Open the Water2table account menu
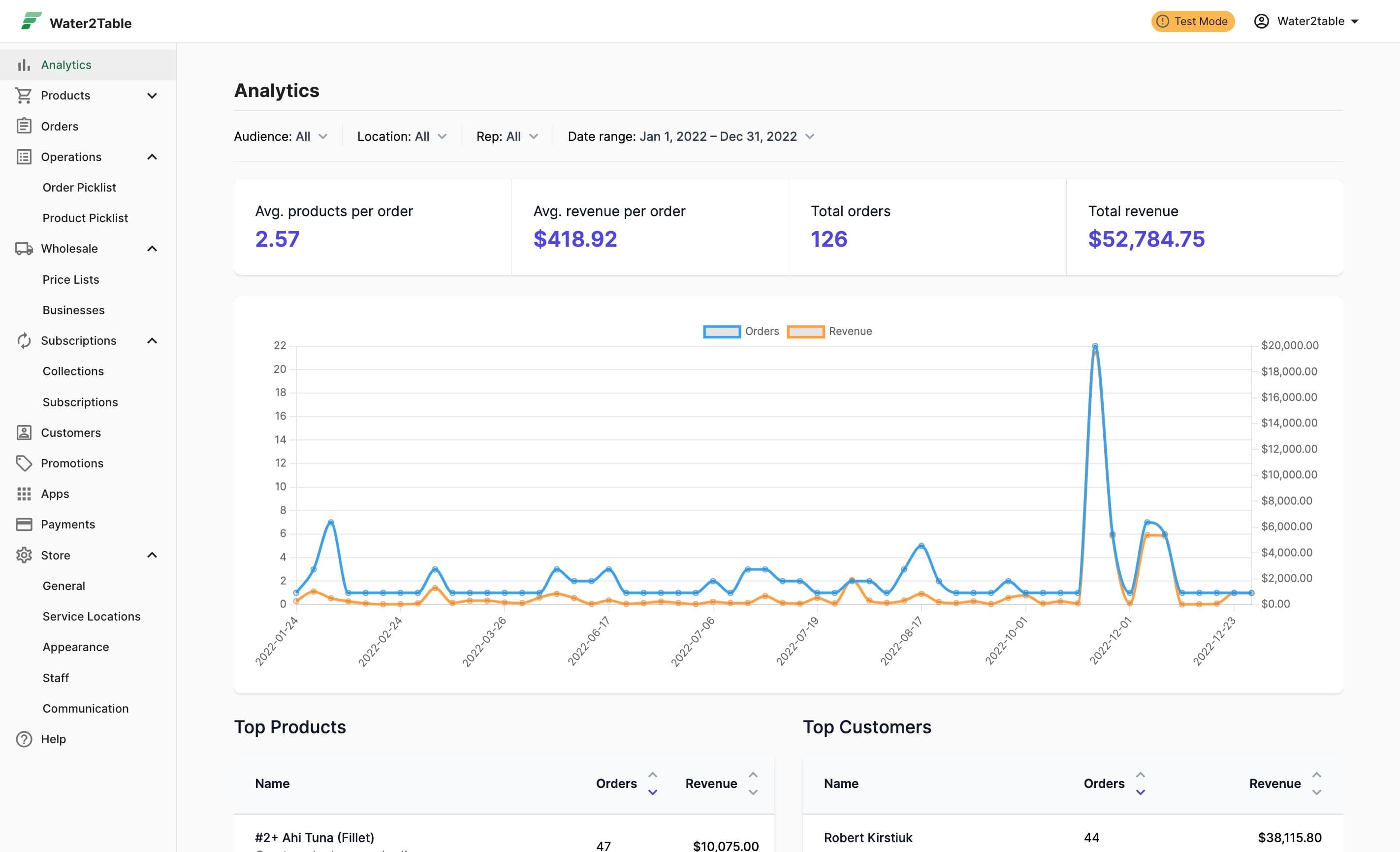The image size is (1400, 852). tap(1305, 21)
